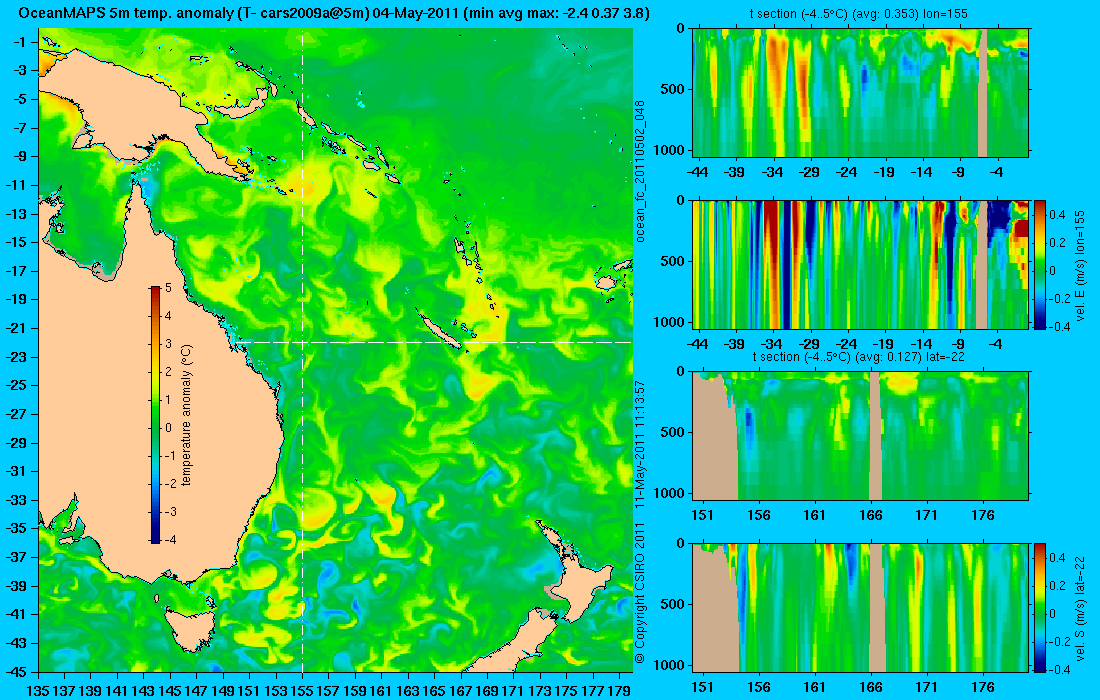Select the 'temperature anomaly (°C)' vertical label
The width and height of the screenshot is (1100, 700).
(x=186, y=415)
